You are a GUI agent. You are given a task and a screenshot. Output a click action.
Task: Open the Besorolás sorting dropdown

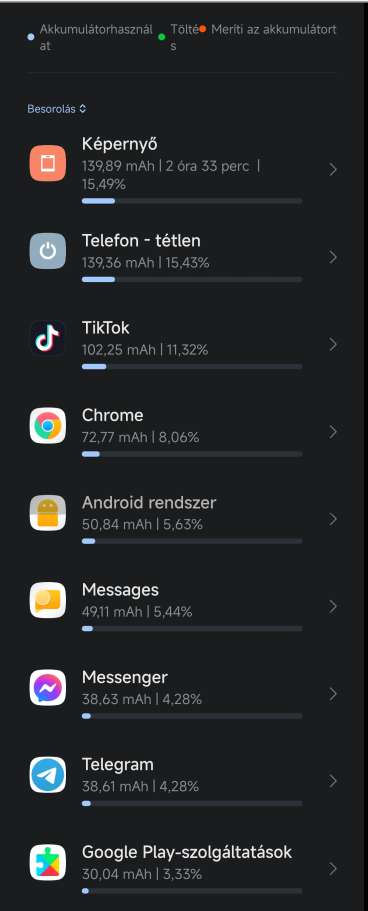(x=57, y=109)
